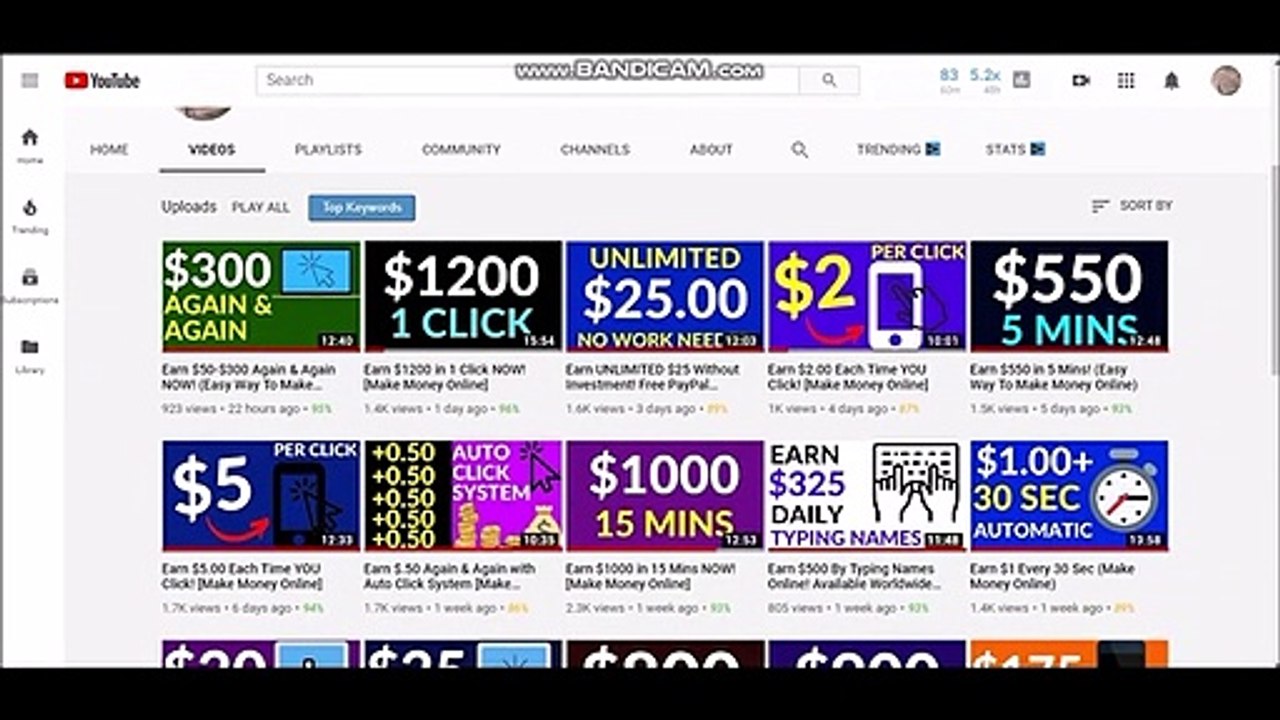Screen dimensions: 1280x720
Task: Click the search input field
Action: [x=527, y=80]
